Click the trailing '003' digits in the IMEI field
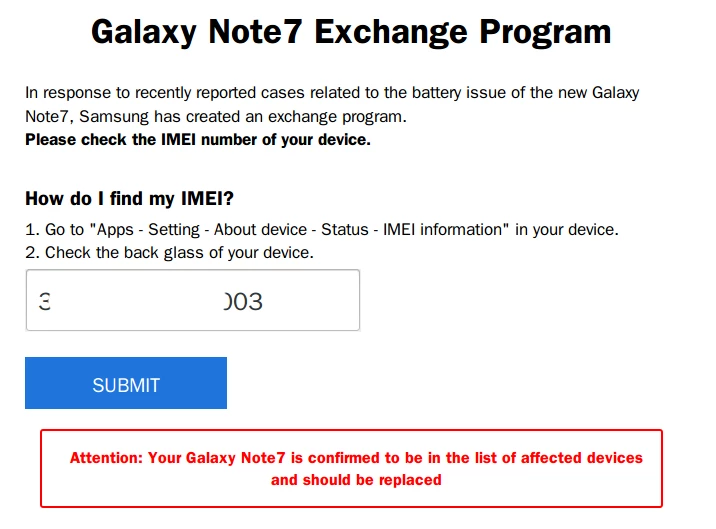This screenshot has width=716, height=529. [x=243, y=301]
